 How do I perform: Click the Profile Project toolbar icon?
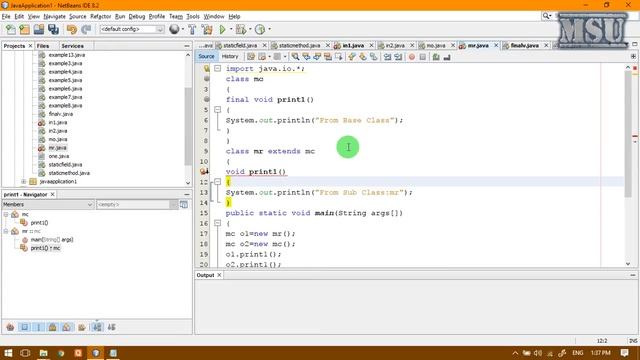260,29
